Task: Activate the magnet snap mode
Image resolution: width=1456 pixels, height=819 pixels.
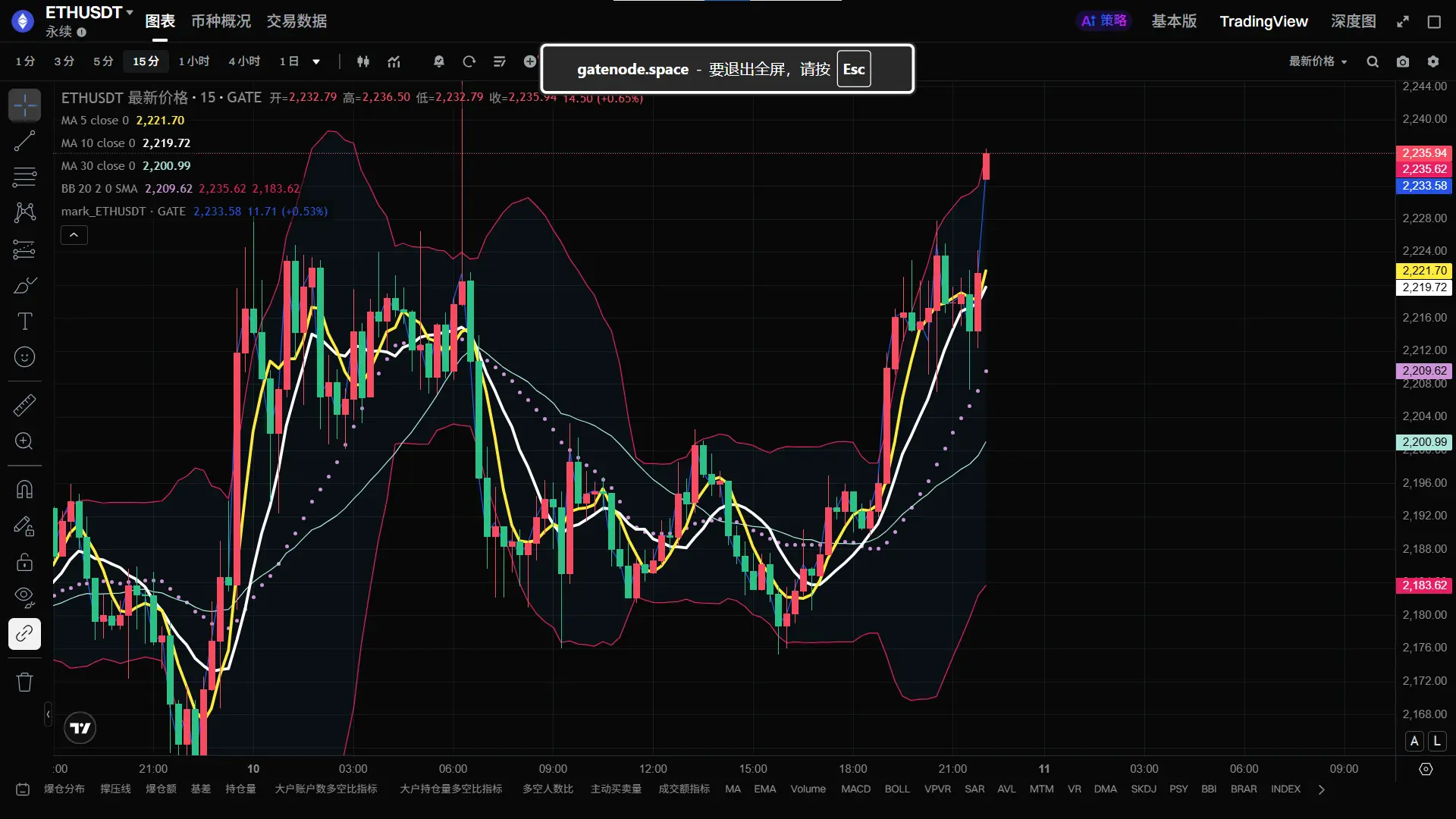Action: click(24, 490)
